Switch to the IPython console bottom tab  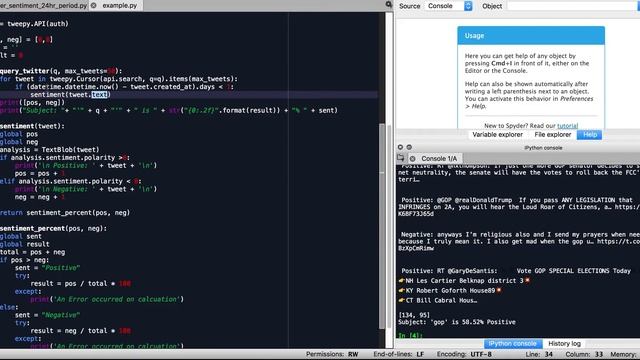513,344
